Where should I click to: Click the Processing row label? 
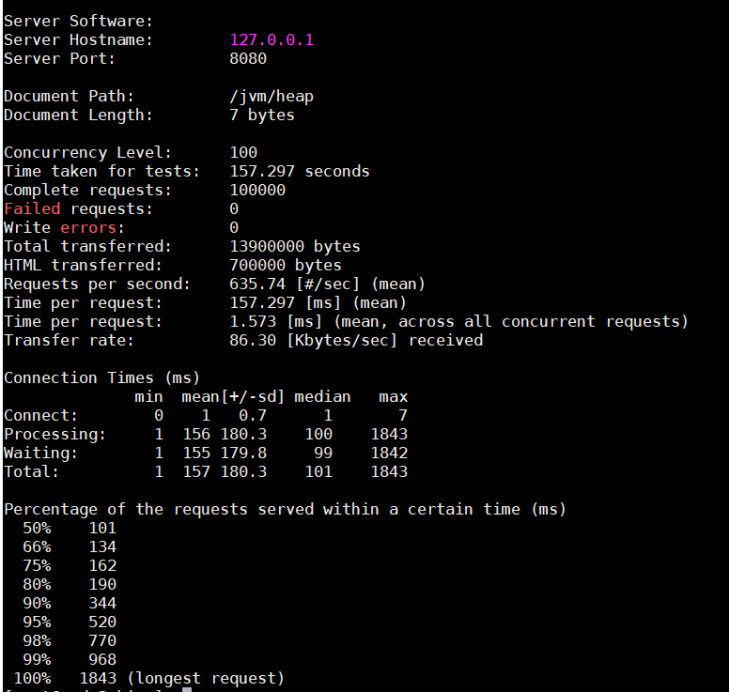(x=55, y=434)
